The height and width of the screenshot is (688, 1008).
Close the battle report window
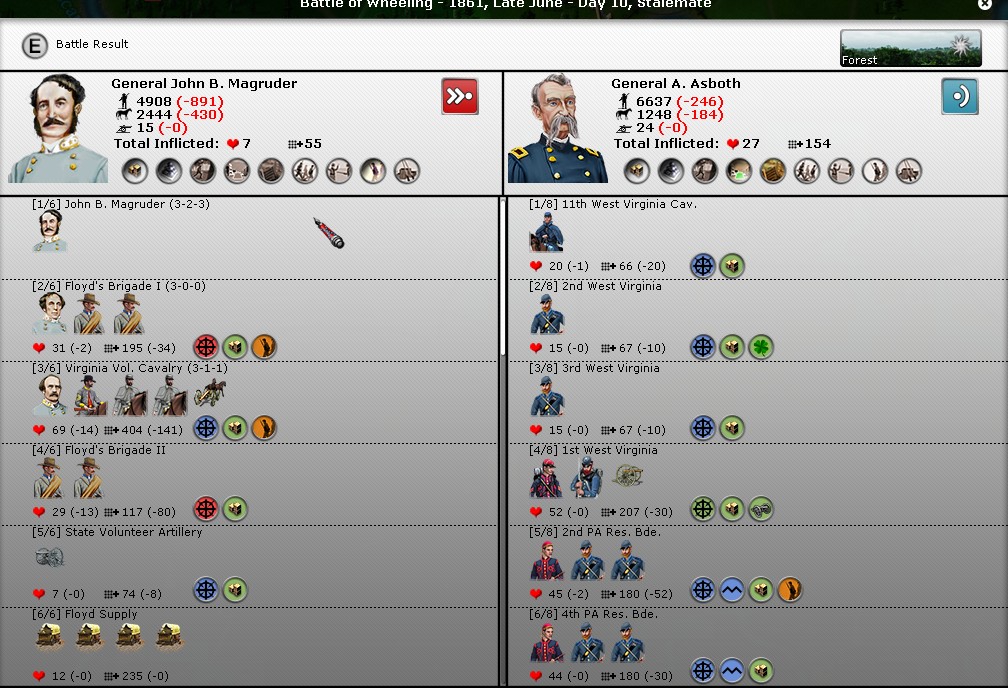tap(985, 4)
